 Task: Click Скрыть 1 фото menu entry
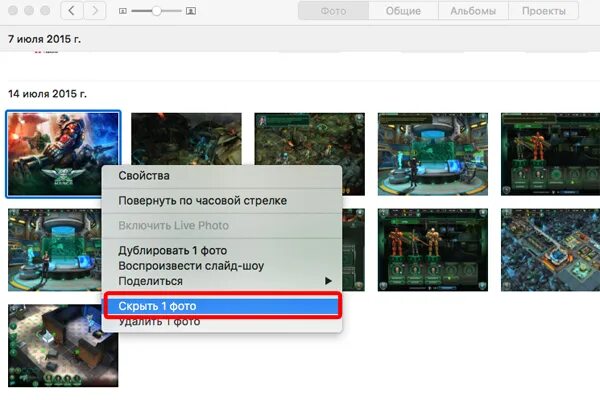(x=222, y=306)
